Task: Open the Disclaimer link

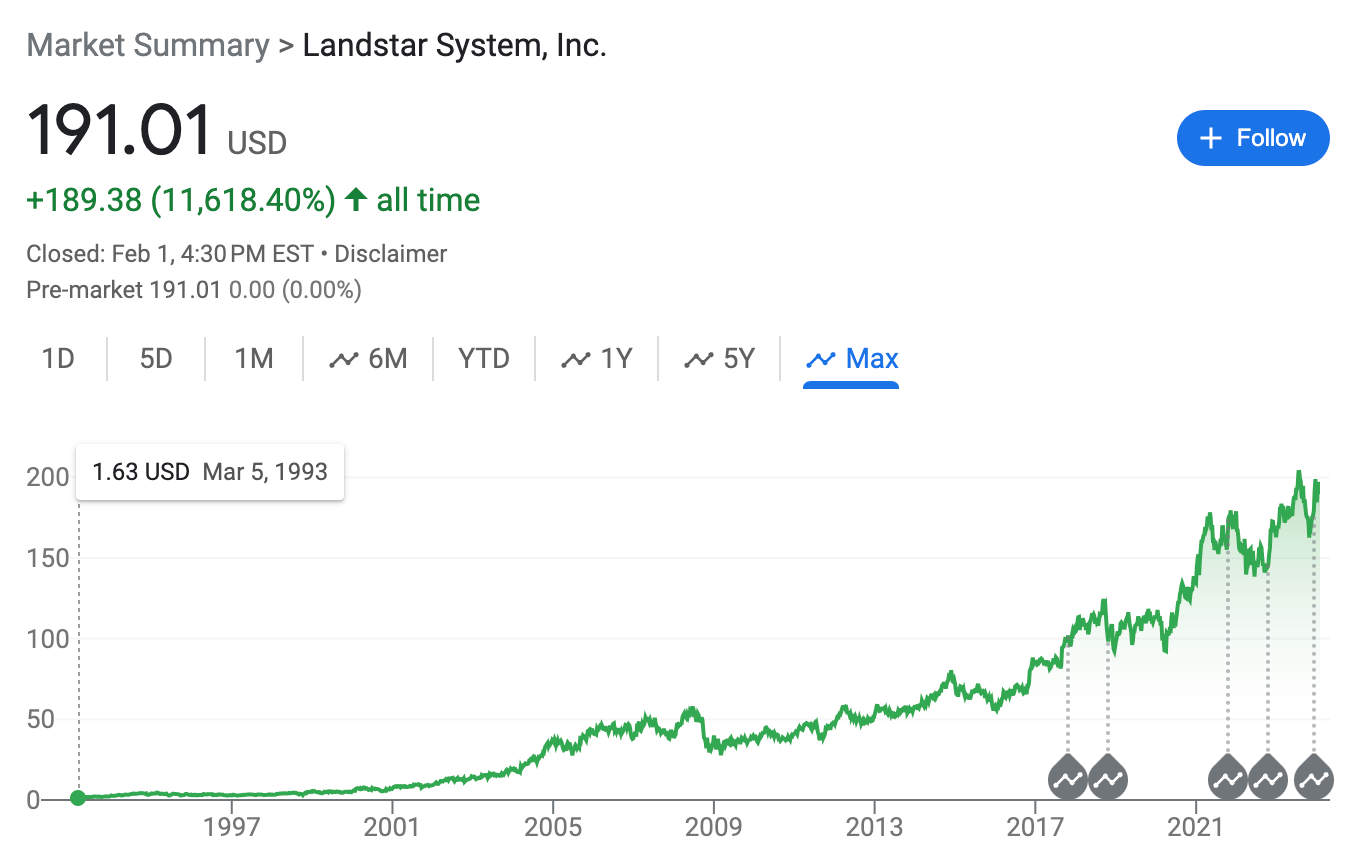Action: [x=390, y=254]
